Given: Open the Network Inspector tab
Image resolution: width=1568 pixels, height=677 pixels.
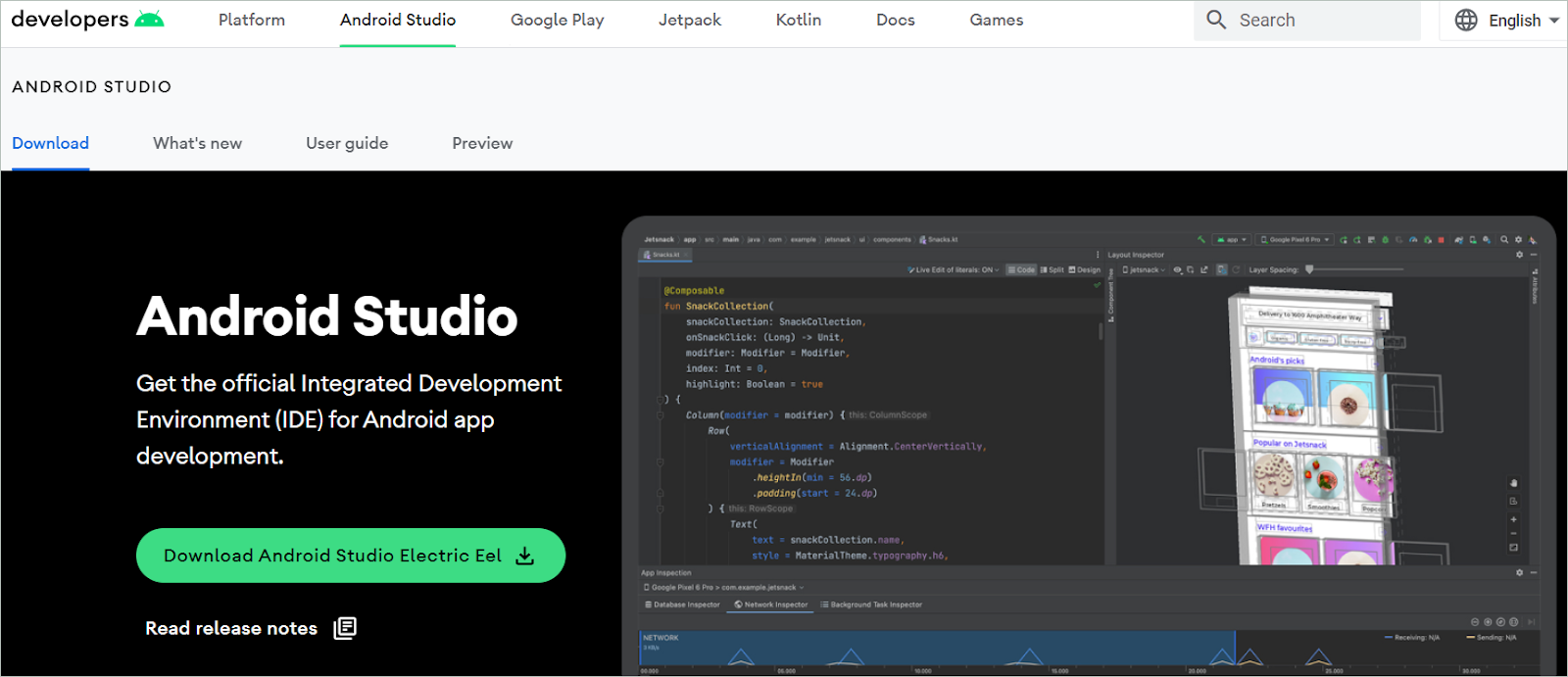Looking at the screenshot, I should point(771,604).
